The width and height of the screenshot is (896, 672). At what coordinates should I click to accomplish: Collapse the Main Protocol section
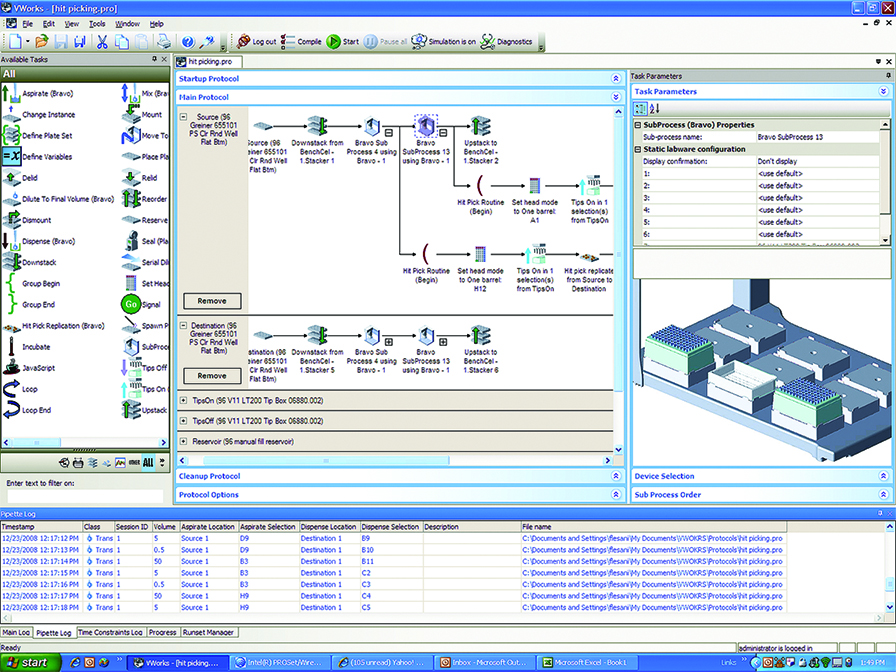pos(616,97)
